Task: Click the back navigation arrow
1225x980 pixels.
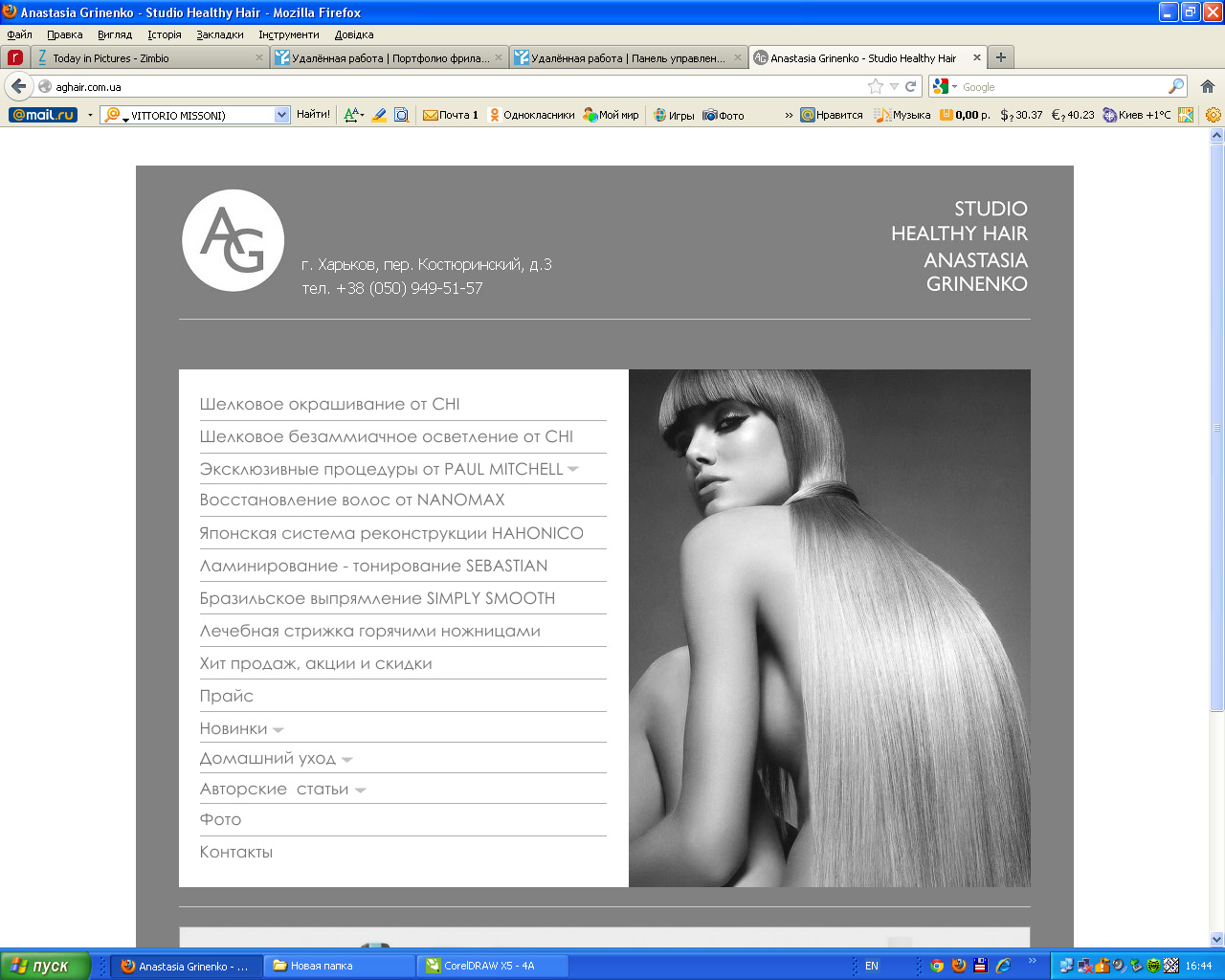Action: 18,86
